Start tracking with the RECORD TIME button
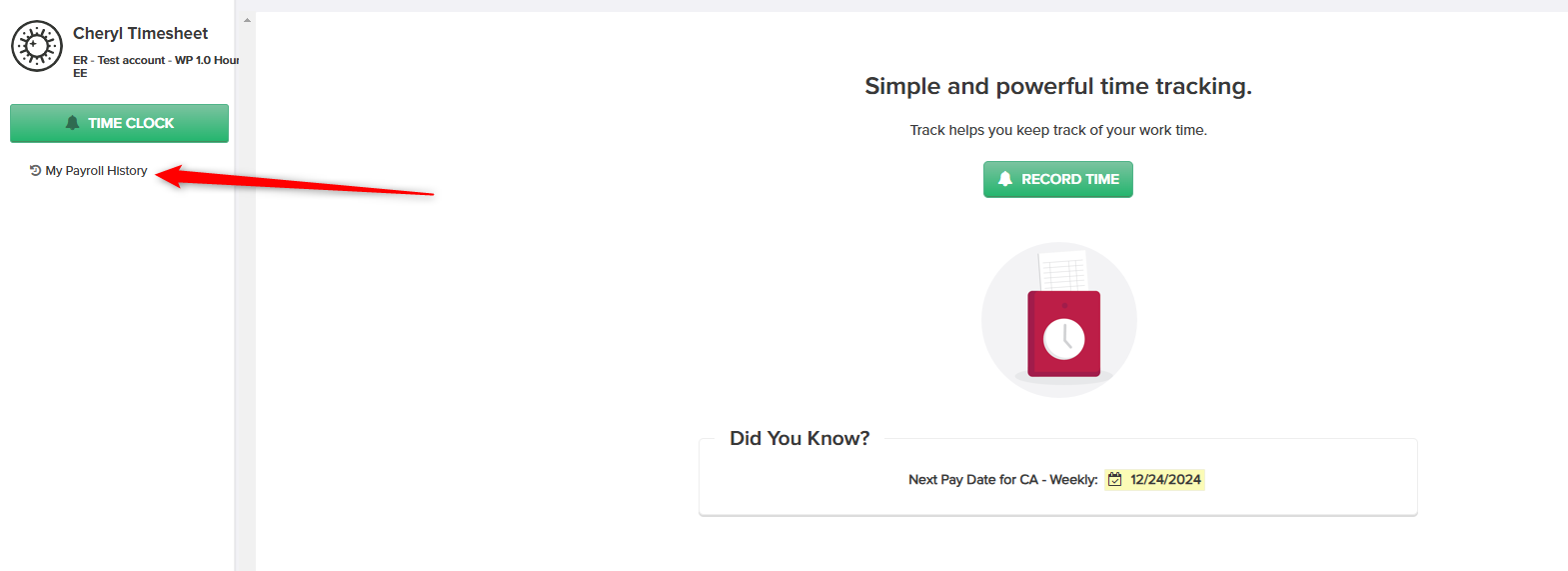Screen dimensions: 1568x571 pos(1058,179)
